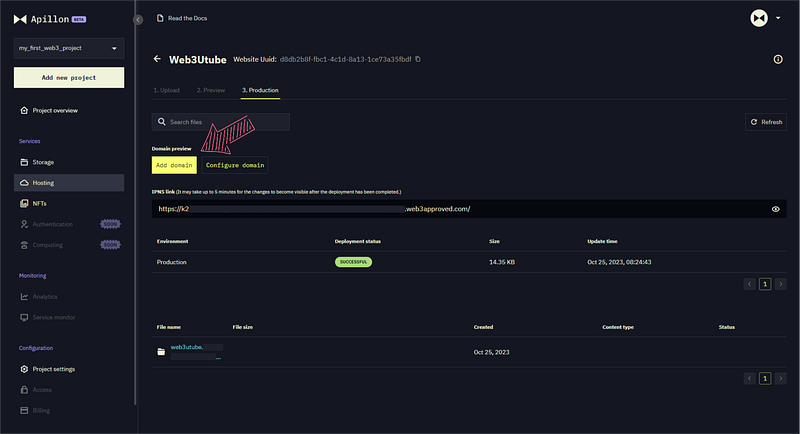Click the info icon at top right
This screenshot has width=800, height=434.
(x=778, y=60)
